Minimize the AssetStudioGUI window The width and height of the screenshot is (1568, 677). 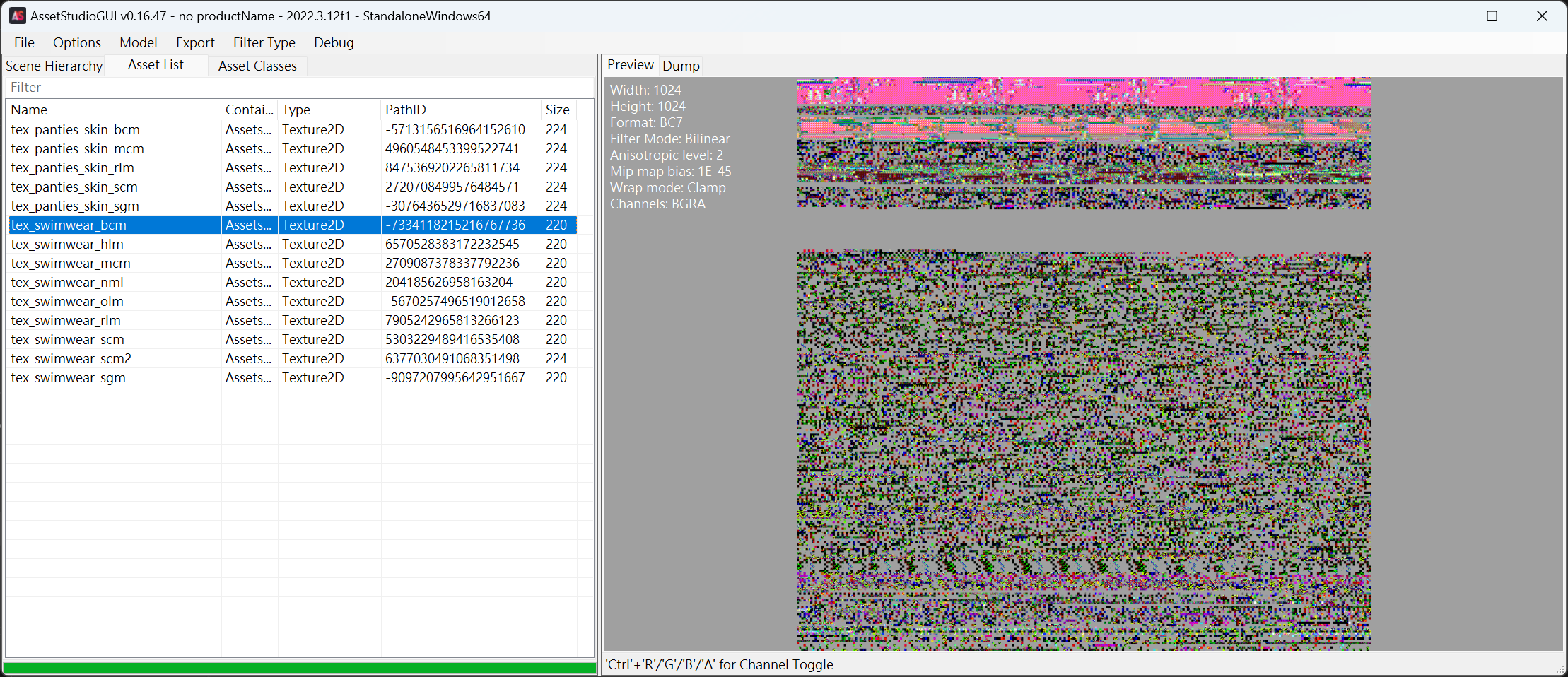(1443, 16)
